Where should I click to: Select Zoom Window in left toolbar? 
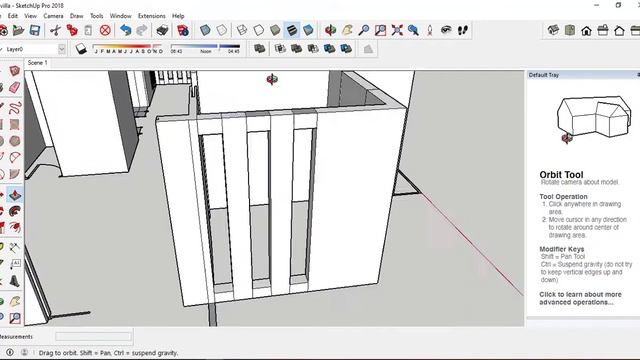(15, 318)
